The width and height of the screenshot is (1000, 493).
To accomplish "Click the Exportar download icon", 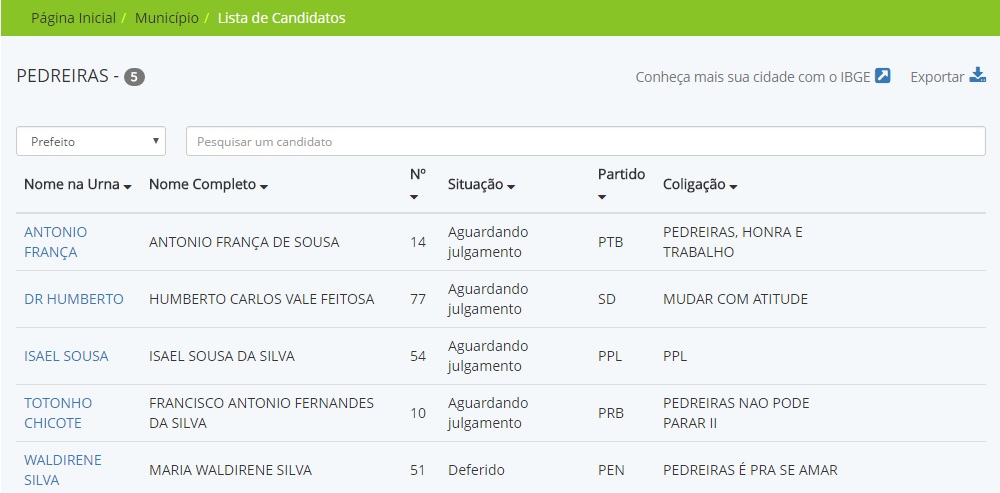I will tap(977, 76).
